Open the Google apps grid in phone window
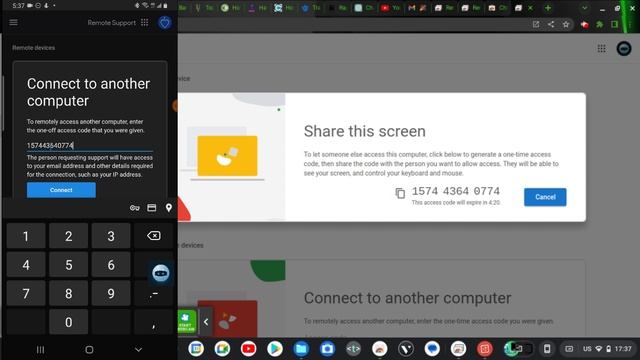The image size is (640, 360). [x=144, y=22]
